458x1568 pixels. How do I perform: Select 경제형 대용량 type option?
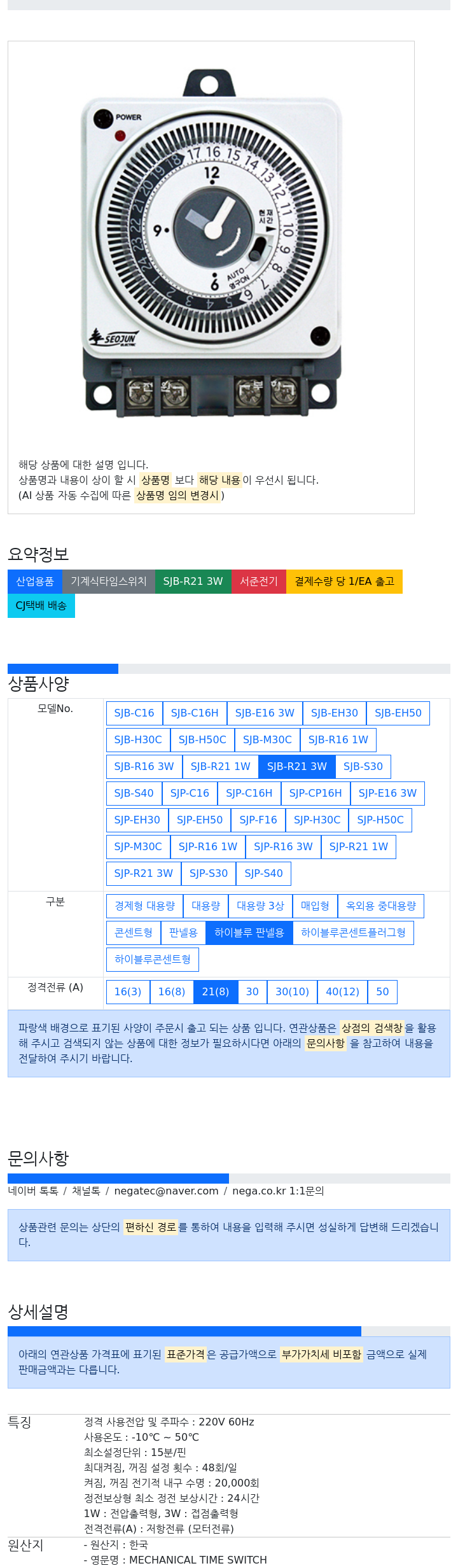click(145, 906)
